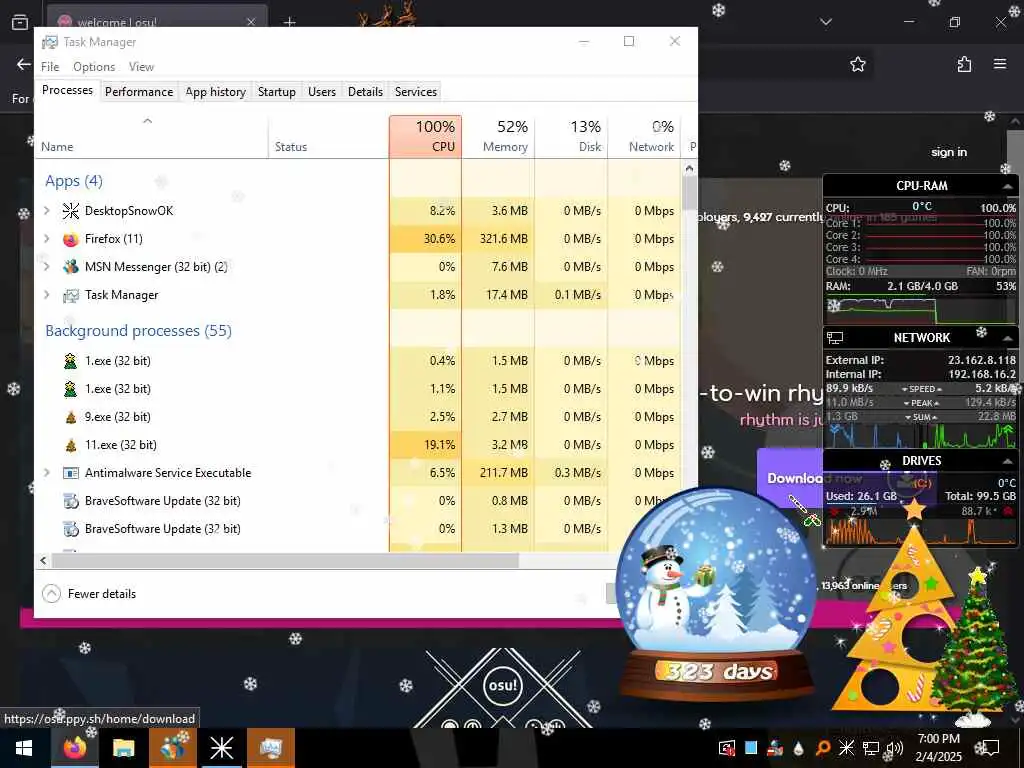Sort by the Name column header
This screenshot has height=768, width=1024.
coord(151,136)
